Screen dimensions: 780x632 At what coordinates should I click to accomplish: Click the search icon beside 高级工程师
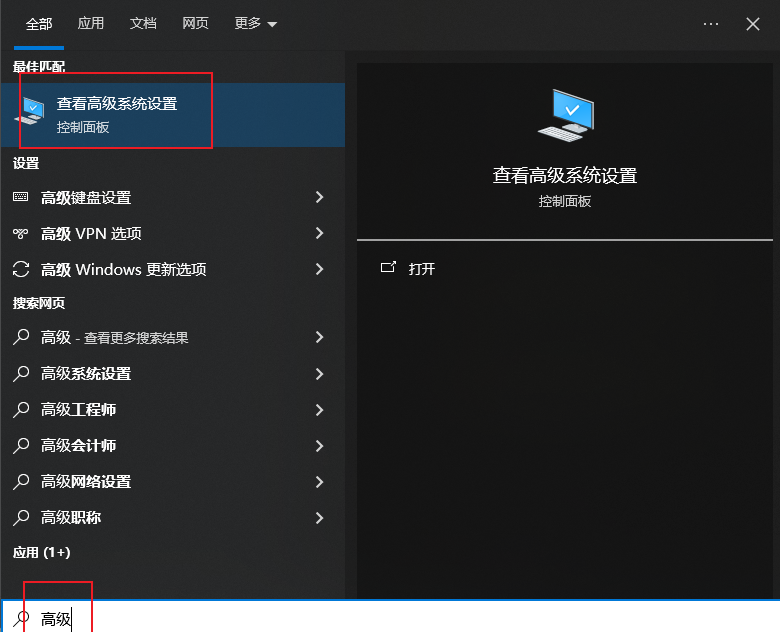(x=21, y=410)
